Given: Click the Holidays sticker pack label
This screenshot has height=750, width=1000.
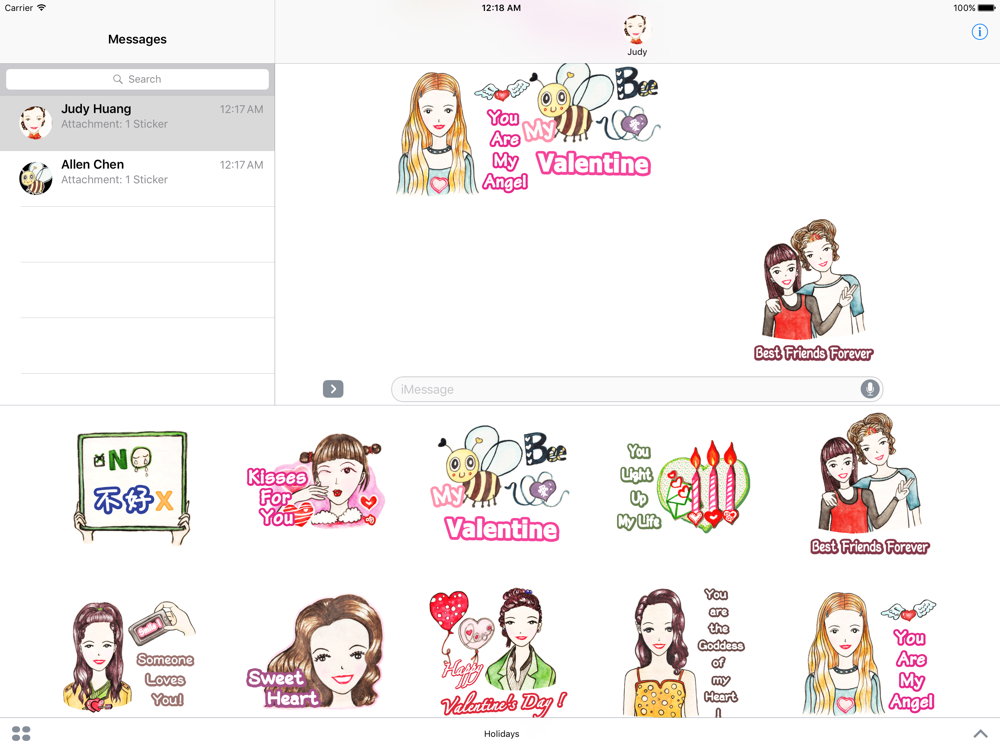Looking at the screenshot, I should tap(501, 733).
